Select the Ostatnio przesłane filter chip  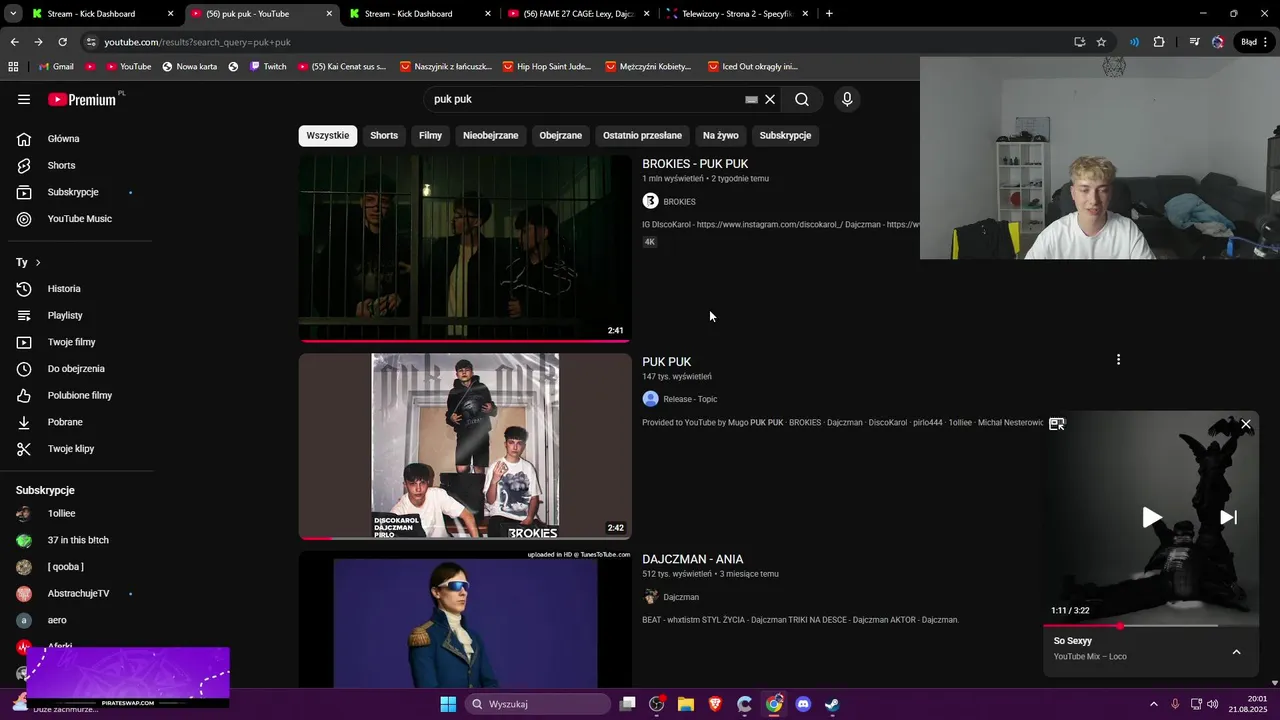click(x=642, y=136)
